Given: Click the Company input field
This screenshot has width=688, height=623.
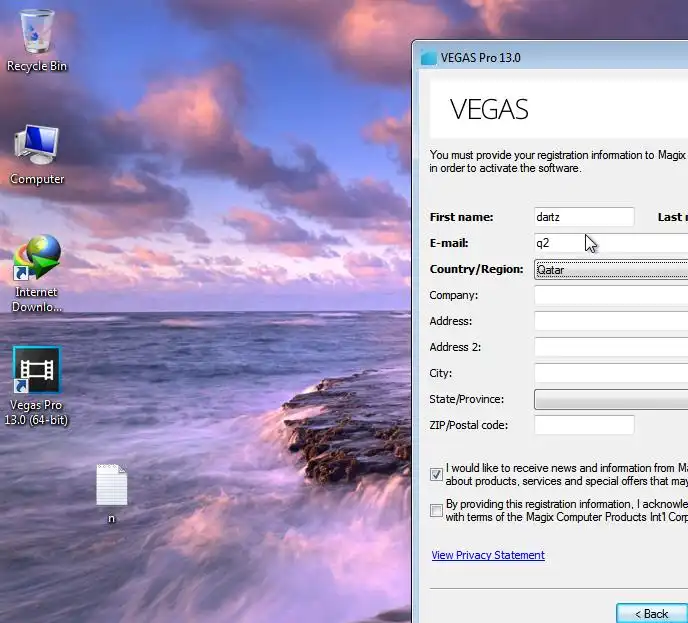Looking at the screenshot, I should [611, 295].
